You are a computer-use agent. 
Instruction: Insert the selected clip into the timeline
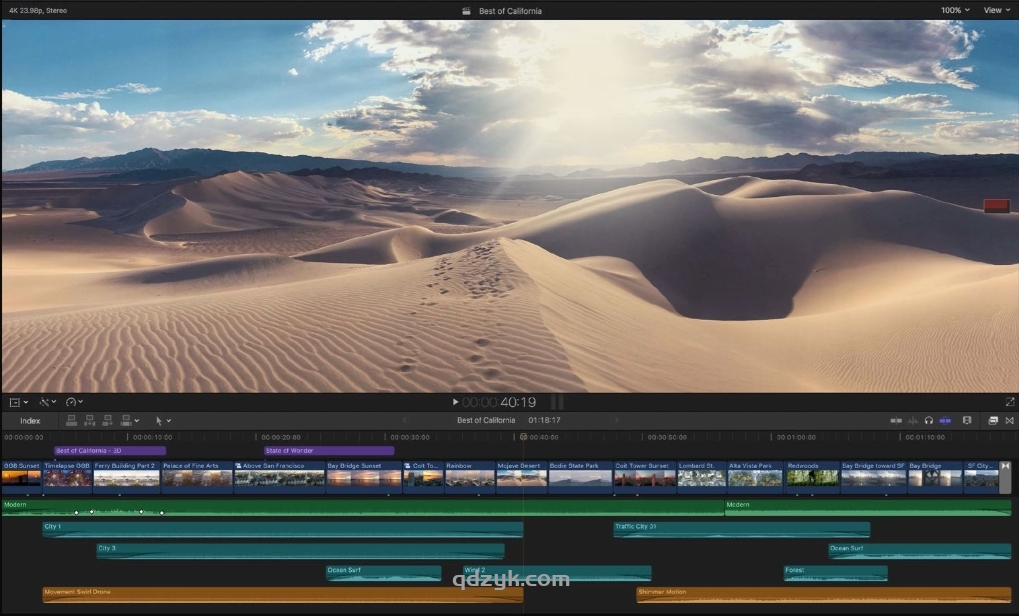90,421
